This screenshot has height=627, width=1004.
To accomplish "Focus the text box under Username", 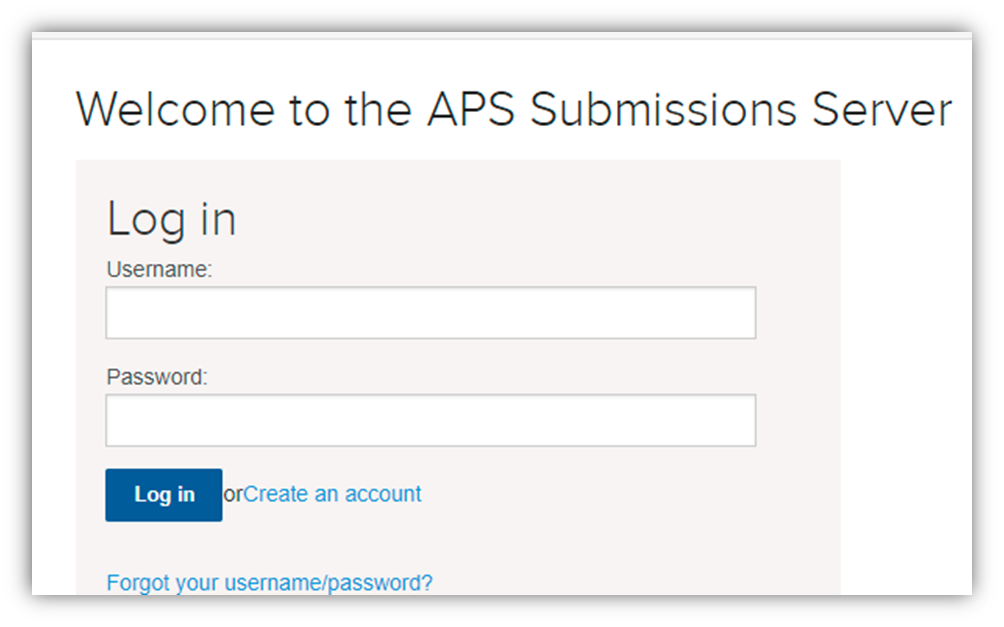I will [430, 313].
